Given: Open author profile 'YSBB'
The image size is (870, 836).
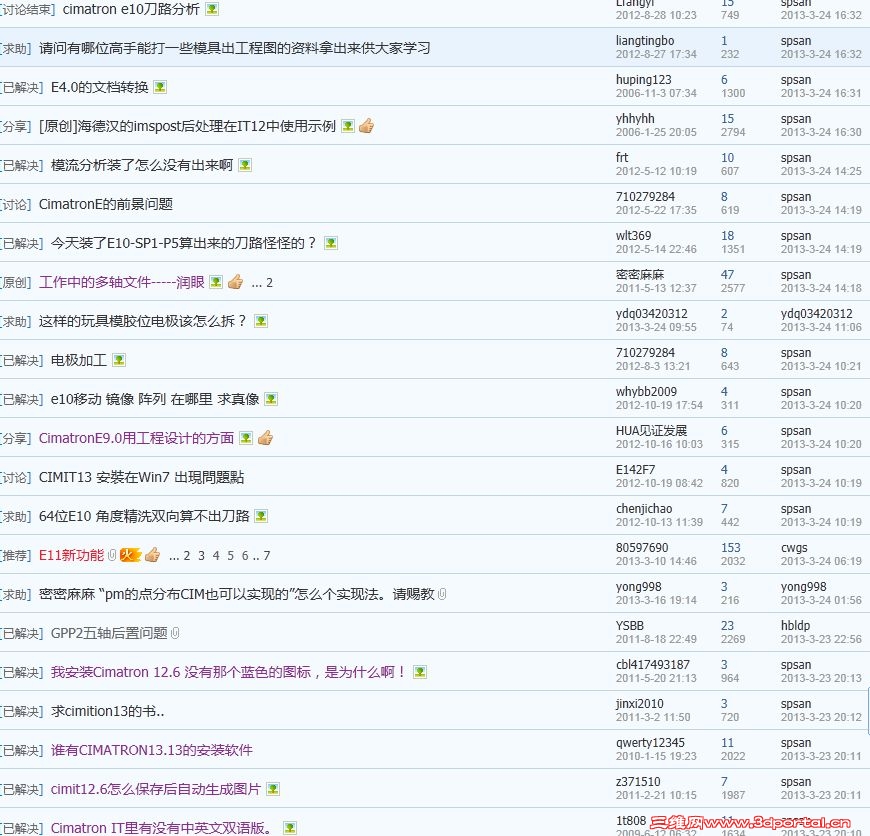Looking at the screenshot, I should click(630, 626).
